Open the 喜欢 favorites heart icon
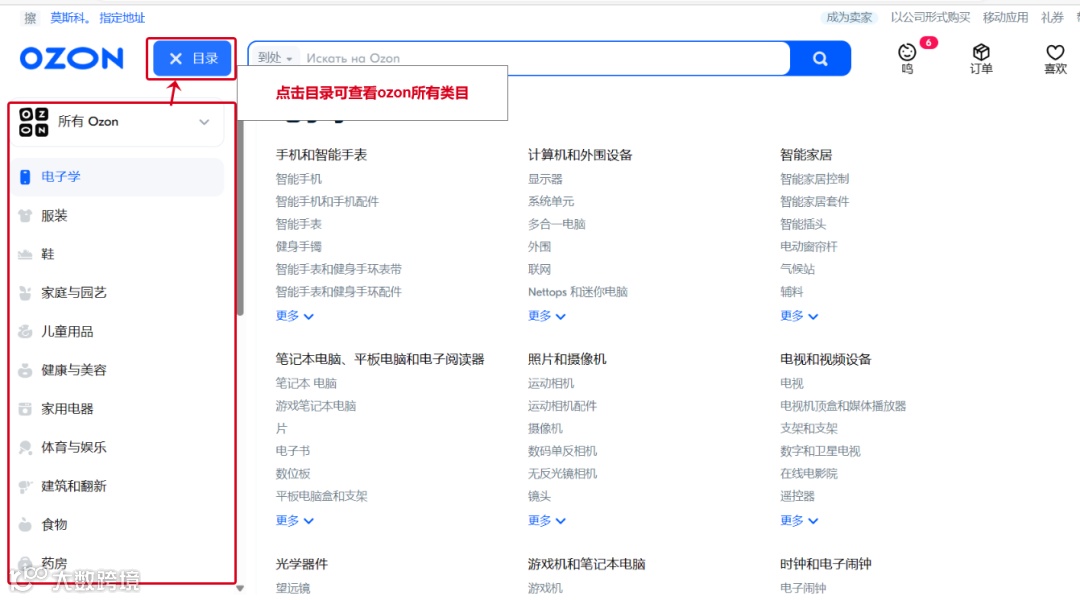Image resolution: width=1080 pixels, height=600 pixels. pyautogui.click(x=1055, y=52)
